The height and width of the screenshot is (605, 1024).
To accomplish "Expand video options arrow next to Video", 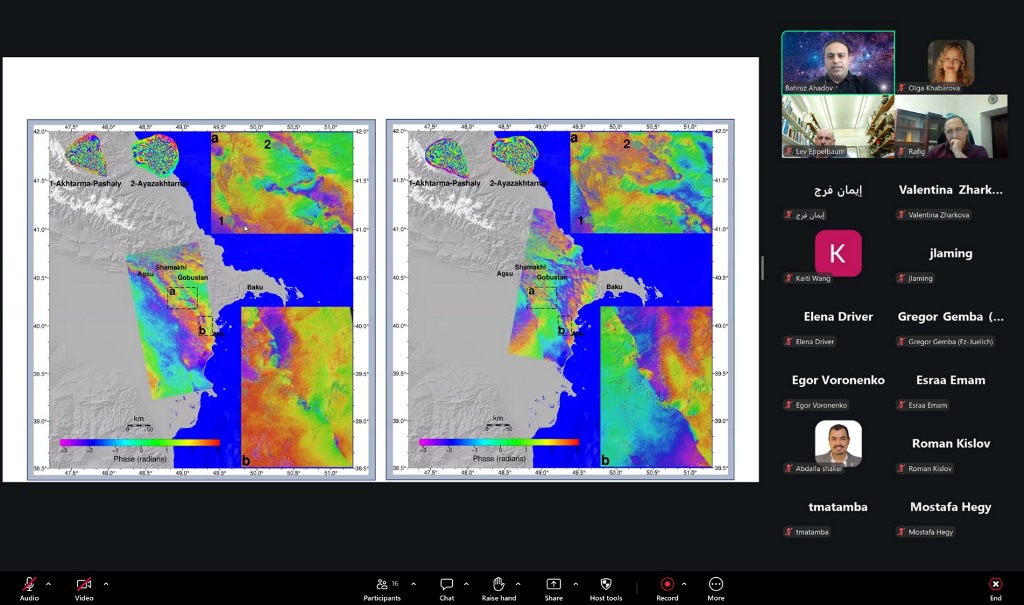I will pyautogui.click(x=106, y=584).
